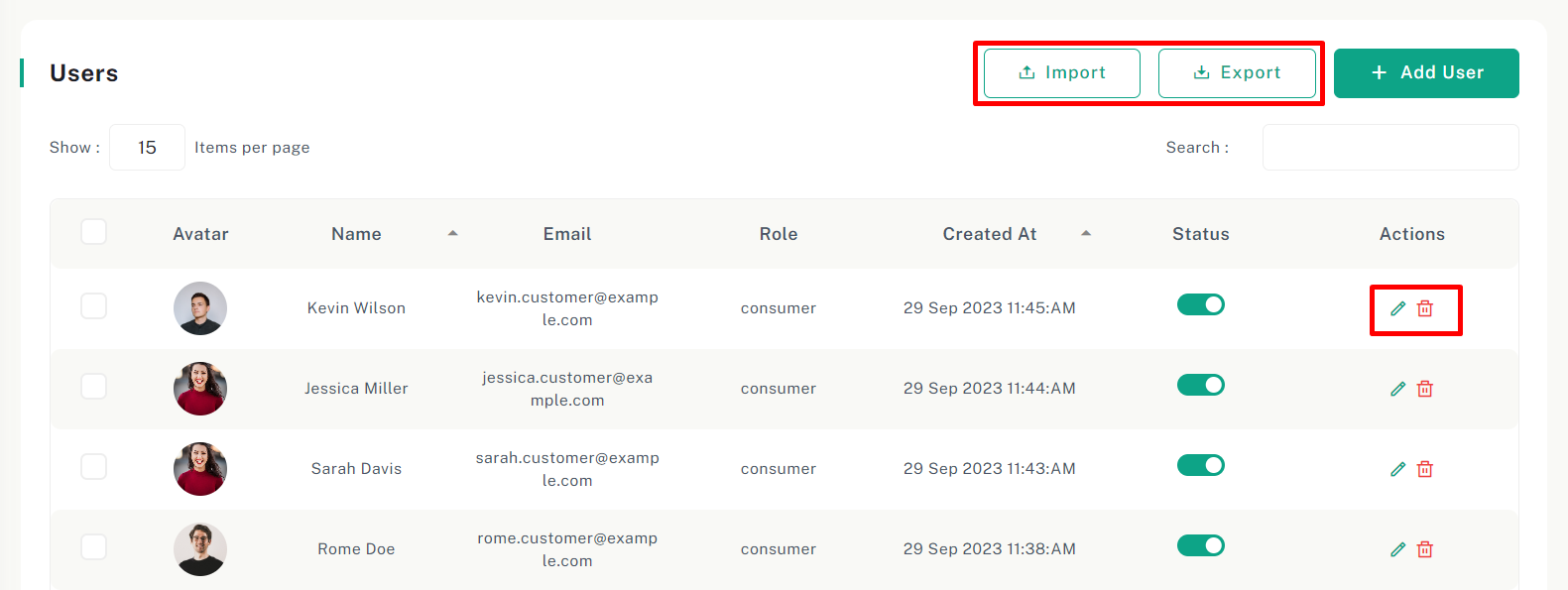Delete Kevin Wilson using the trash icon
Viewport: 1568px width, 590px height.
[x=1425, y=308]
